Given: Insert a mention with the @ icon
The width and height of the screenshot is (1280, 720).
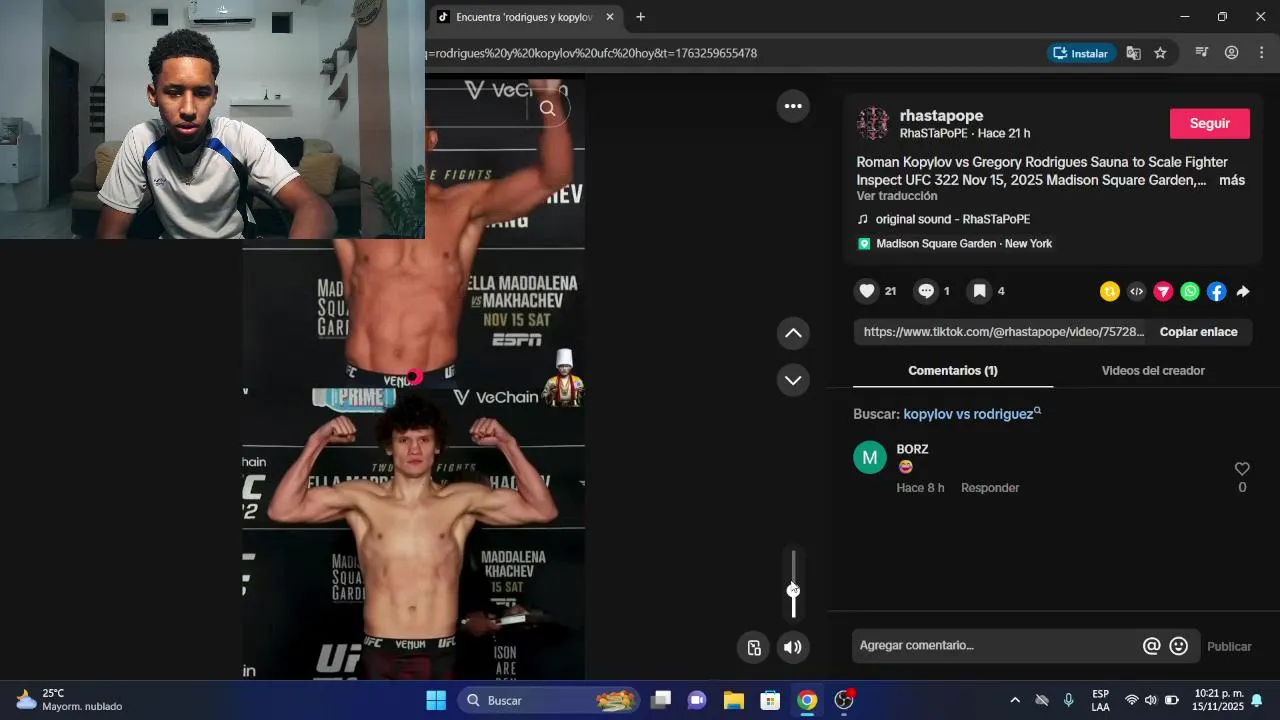Looking at the screenshot, I should 1152,646.
